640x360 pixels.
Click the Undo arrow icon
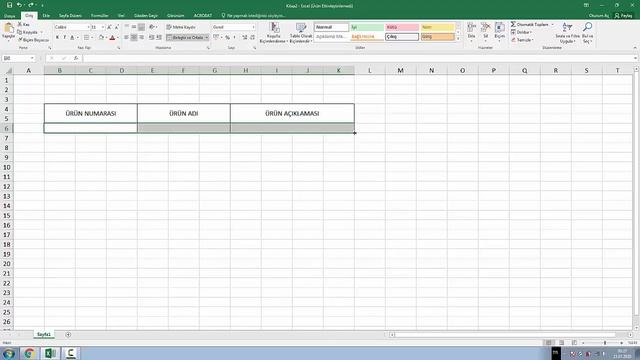point(19,5)
